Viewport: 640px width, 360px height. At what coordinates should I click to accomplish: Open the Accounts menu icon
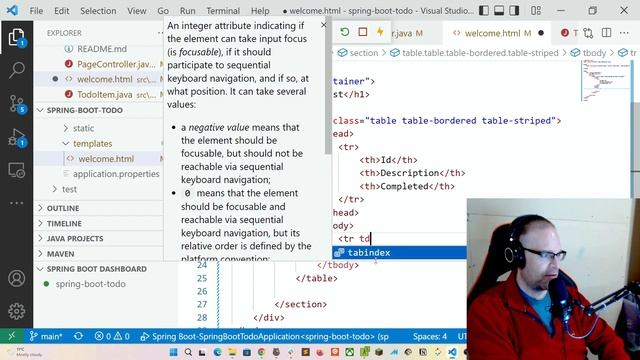coord(16,278)
